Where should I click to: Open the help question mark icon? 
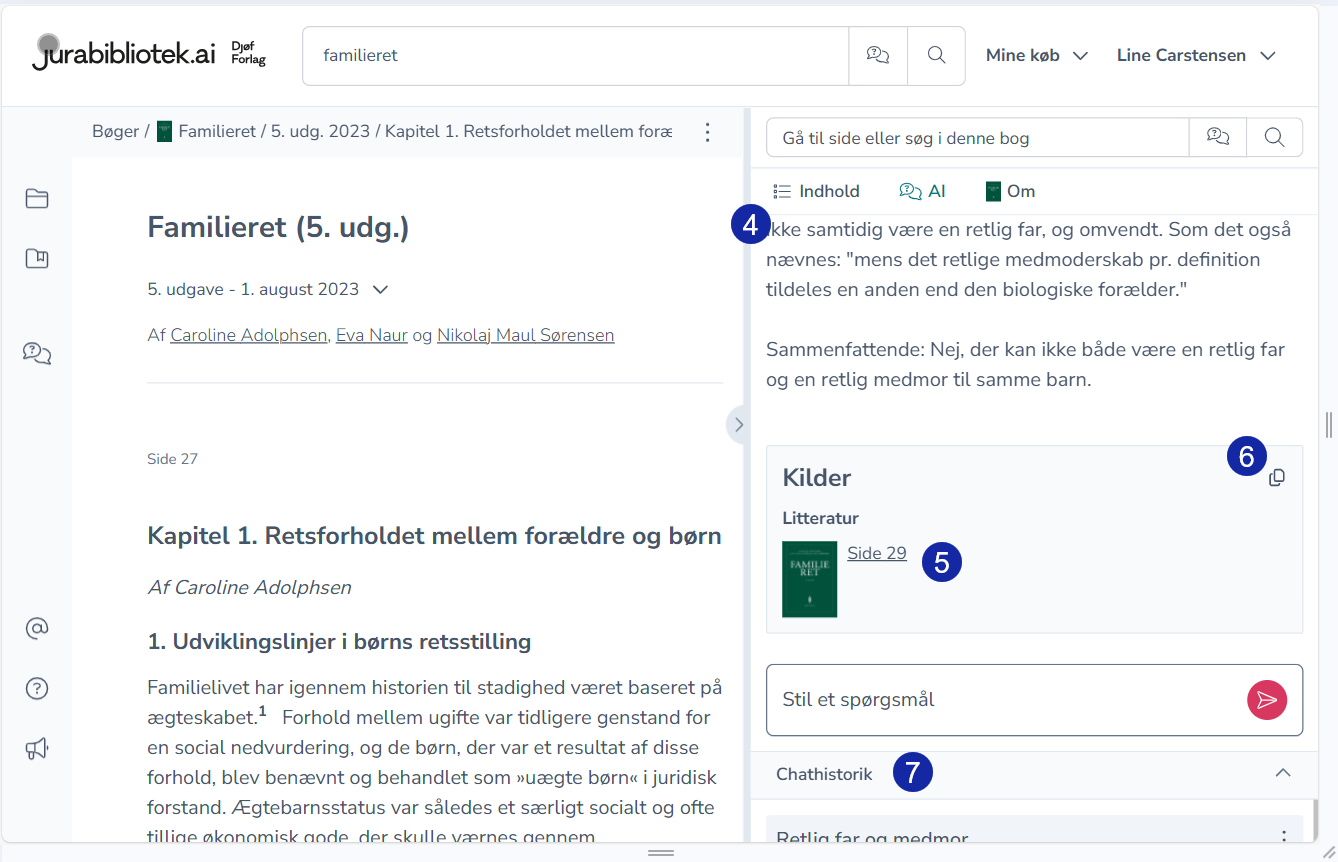pos(37,688)
